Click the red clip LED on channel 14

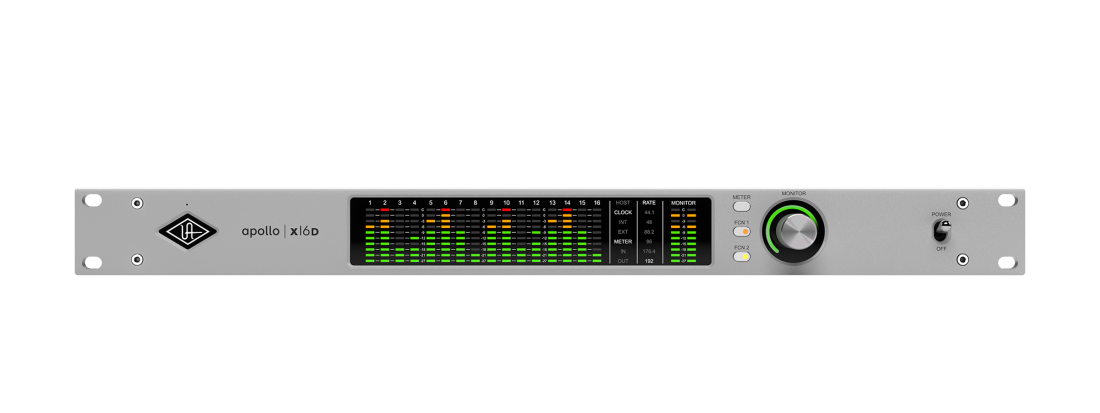(x=567, y=210)
